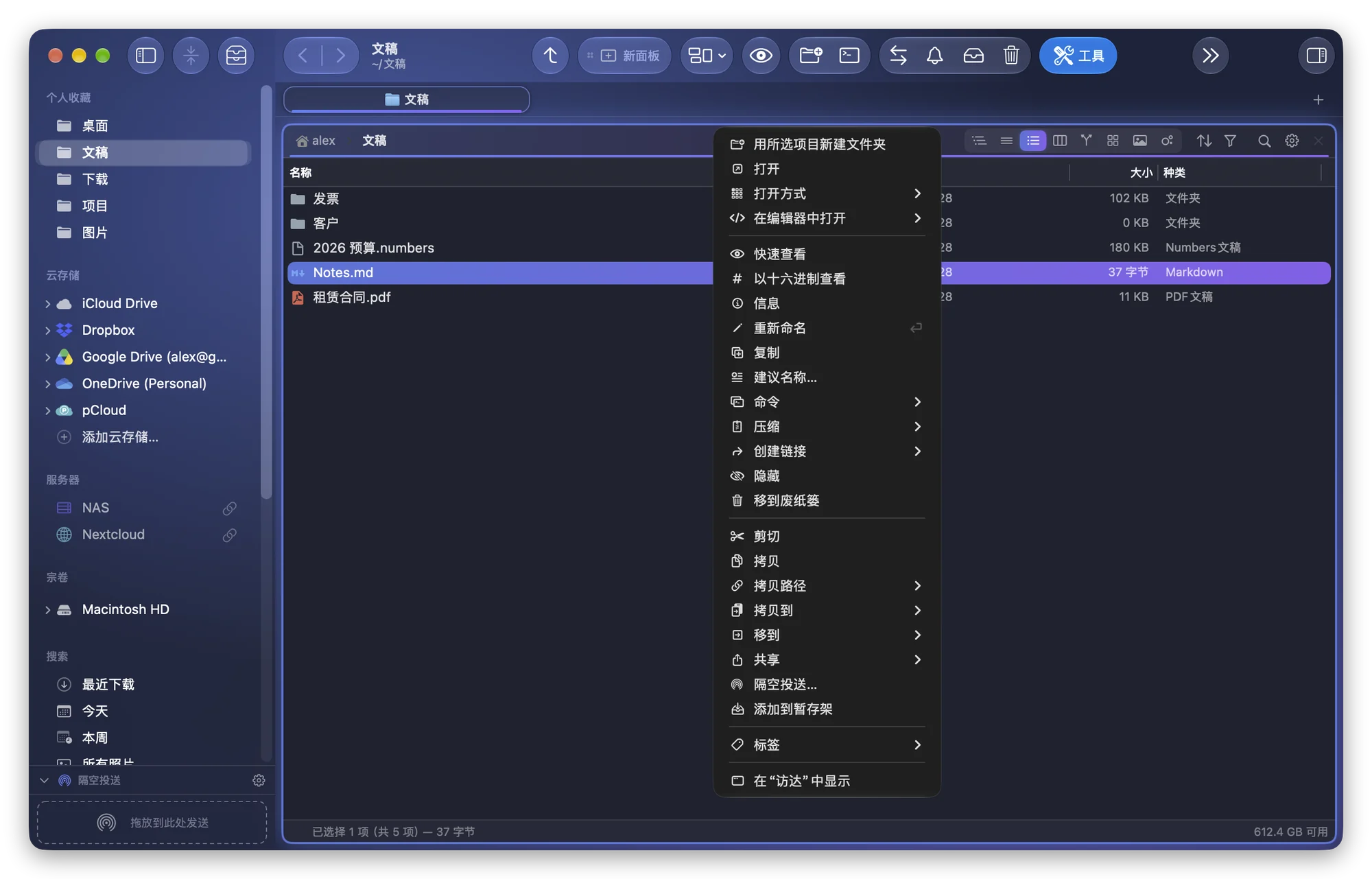Select the active list view mode
The image size is (1372, 879).
coord(1032,141)
